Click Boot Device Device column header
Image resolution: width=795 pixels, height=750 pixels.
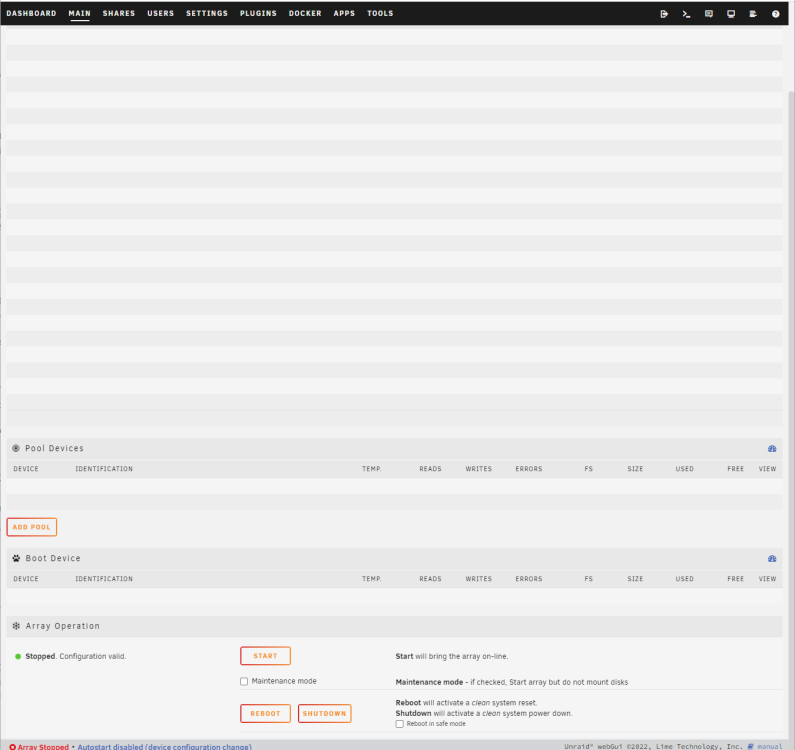click(x=26, y=579)
